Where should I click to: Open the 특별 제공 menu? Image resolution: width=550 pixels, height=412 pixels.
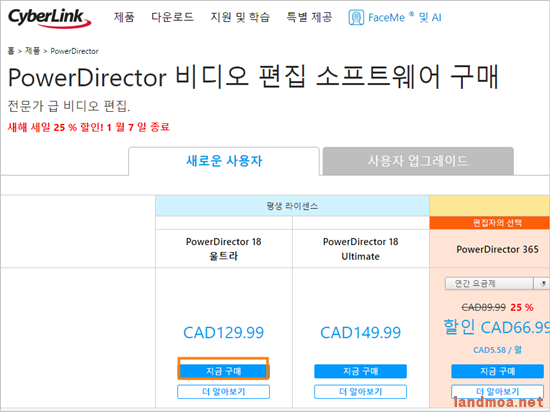pyautogui.click(x=309, y=17)
